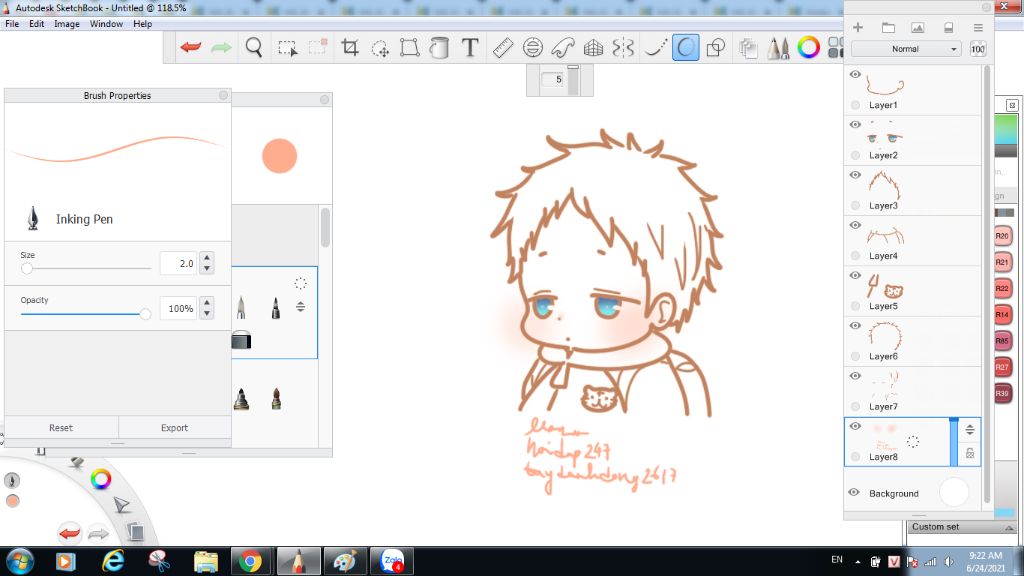Open the Color Editor wheel in toolbar
The height and width of the screenshot is (576, 1024).
tap(808, 48)
